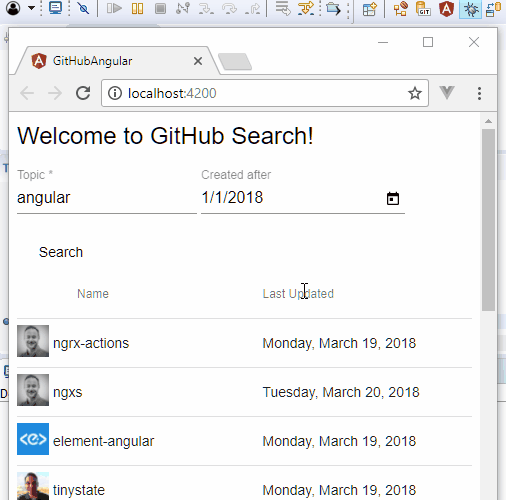Viewport: 506px width, 500px height.
Task: Click the browser back arrow
Action: 27,93
